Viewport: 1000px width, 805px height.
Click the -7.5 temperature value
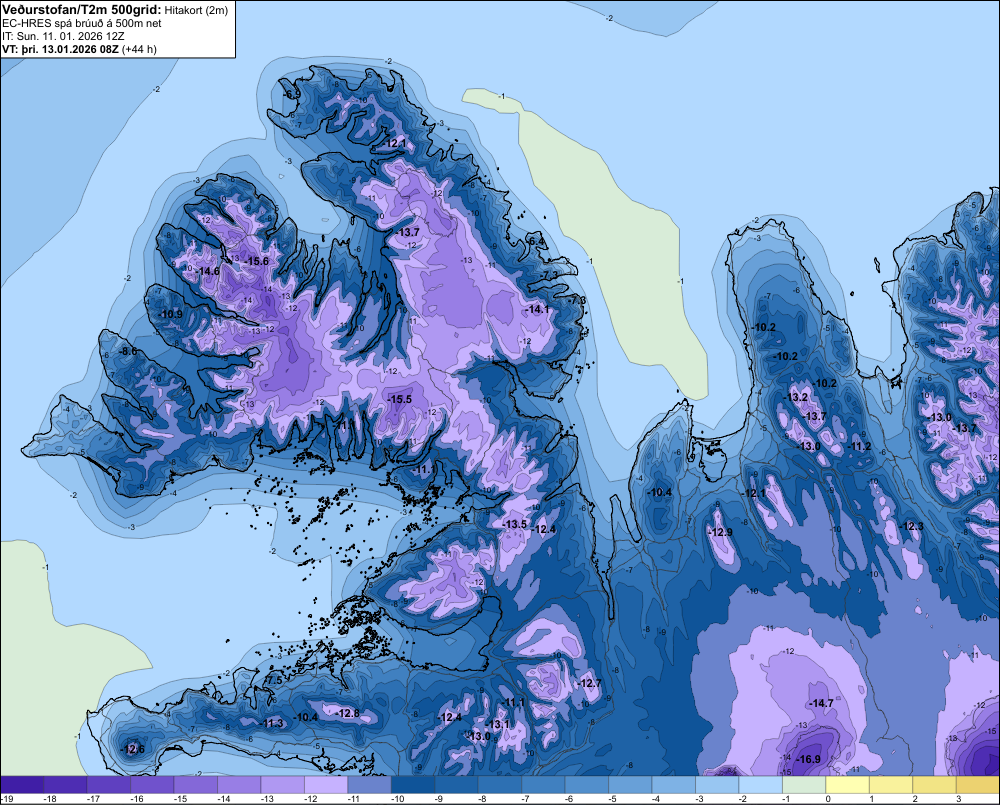click(x=272, y=681)
